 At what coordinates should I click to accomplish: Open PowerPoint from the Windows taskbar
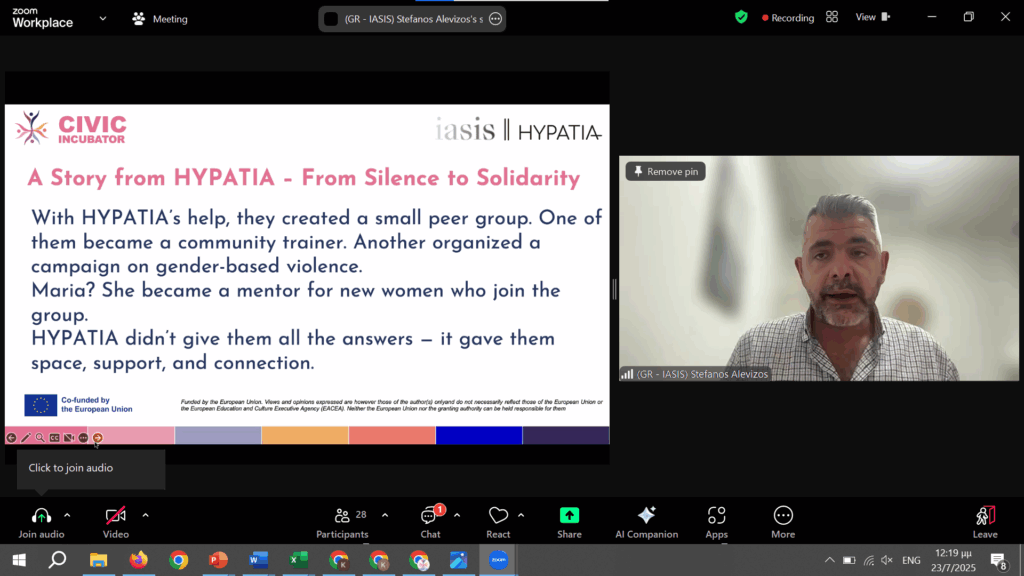[x=218, y=560]
